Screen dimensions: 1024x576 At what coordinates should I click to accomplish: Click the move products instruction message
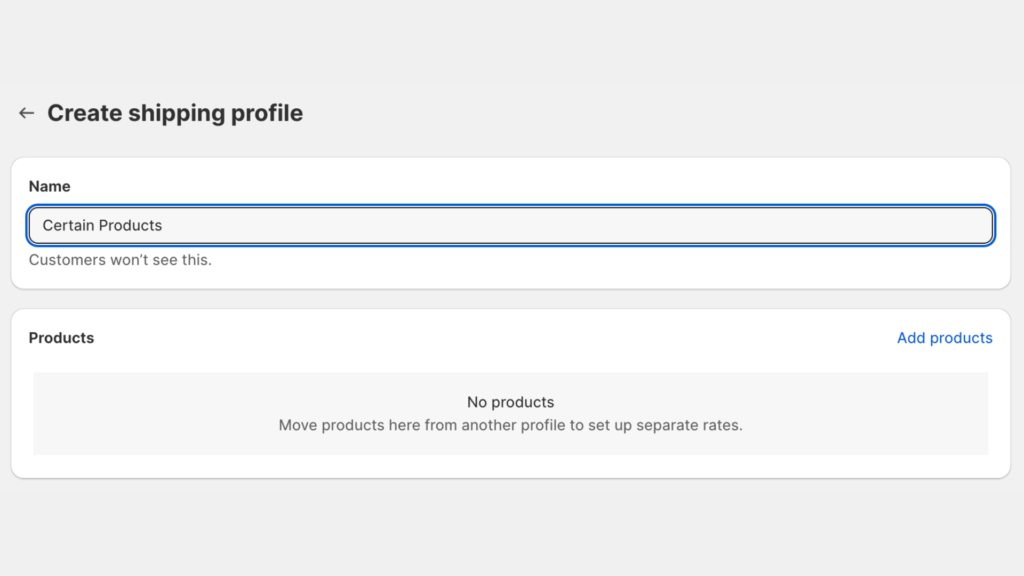[511, 425]
